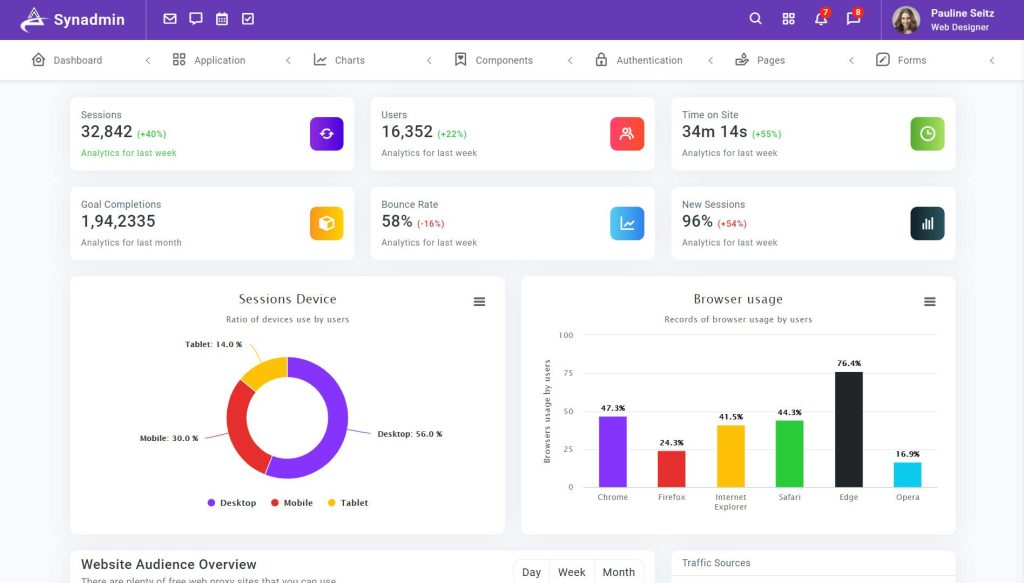This screenshot has width=1024, height=583.
Task: Click the Synadmin logo link
Action: tap(70, 19)
